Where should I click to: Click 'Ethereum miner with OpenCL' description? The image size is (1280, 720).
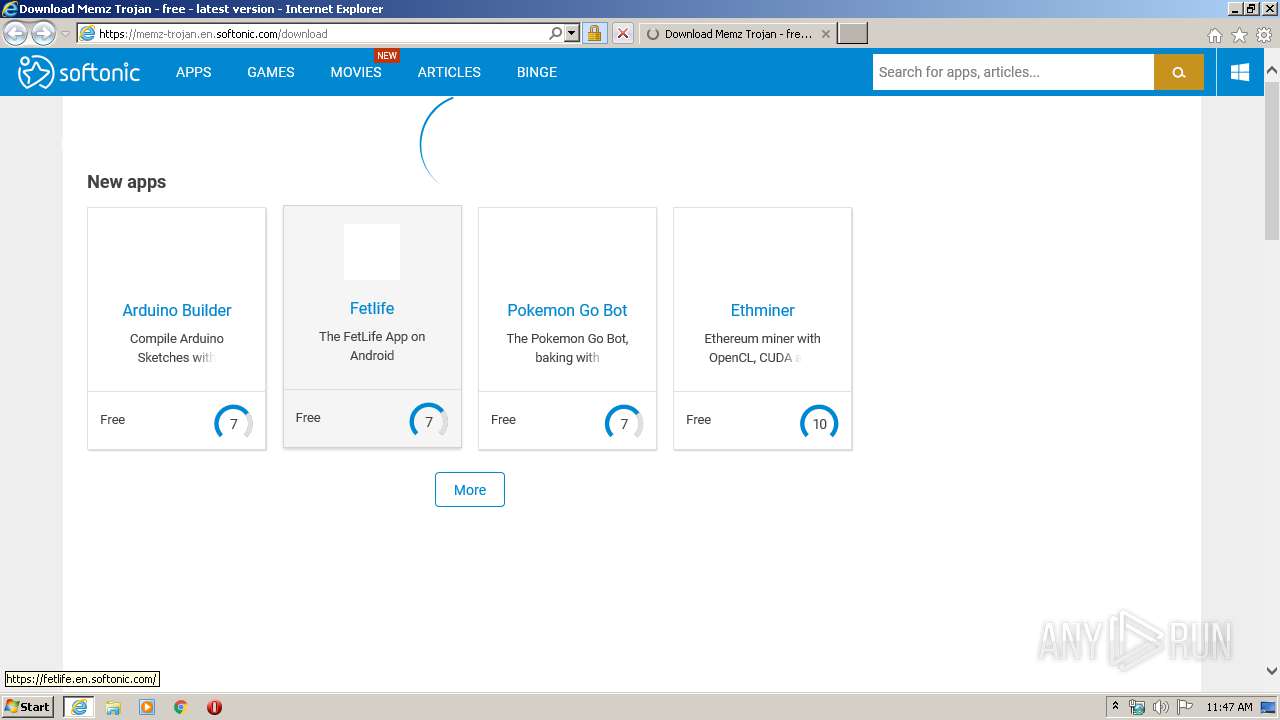pos(762,348)
